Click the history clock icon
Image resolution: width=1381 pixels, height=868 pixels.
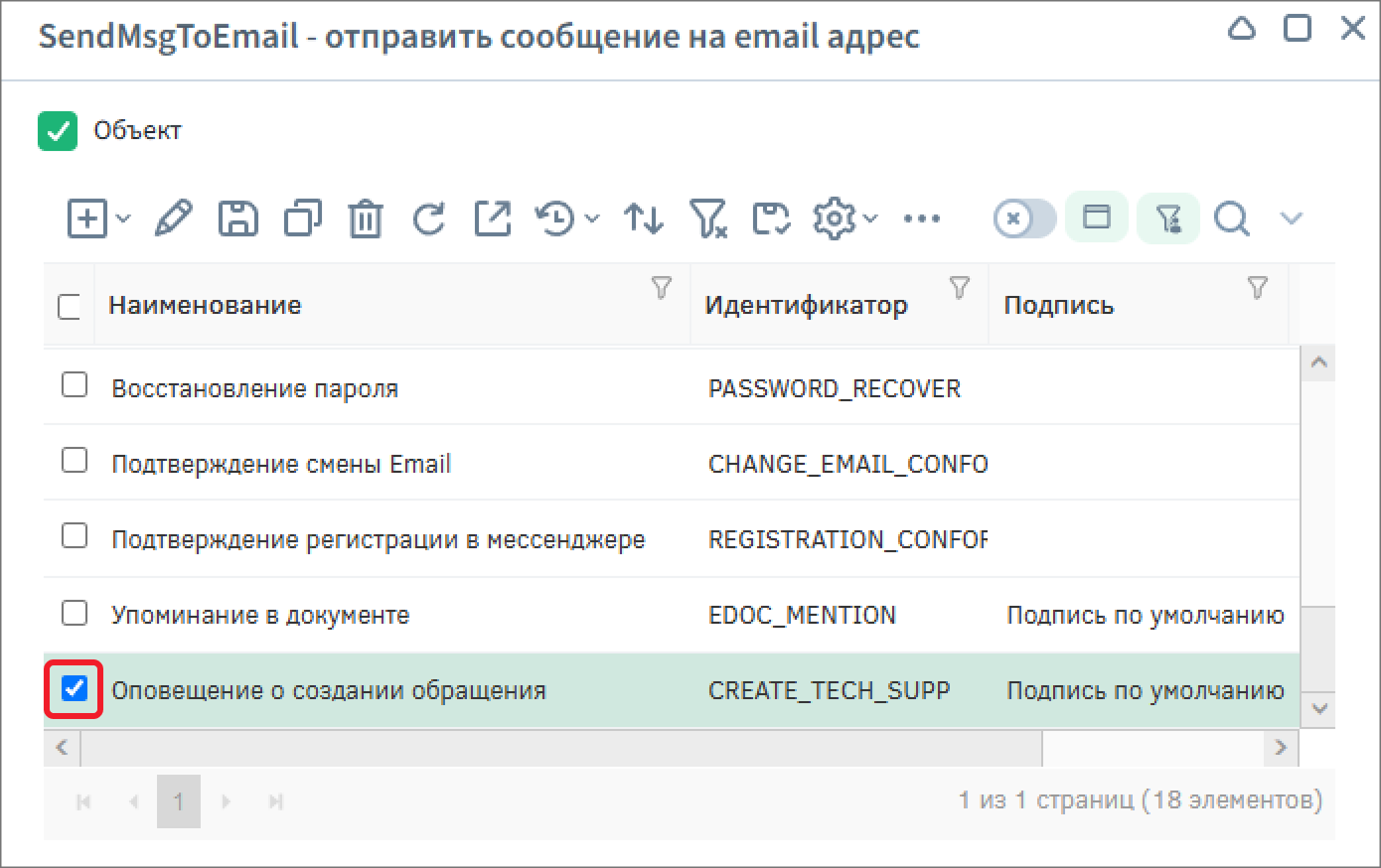tap(556, 217)
